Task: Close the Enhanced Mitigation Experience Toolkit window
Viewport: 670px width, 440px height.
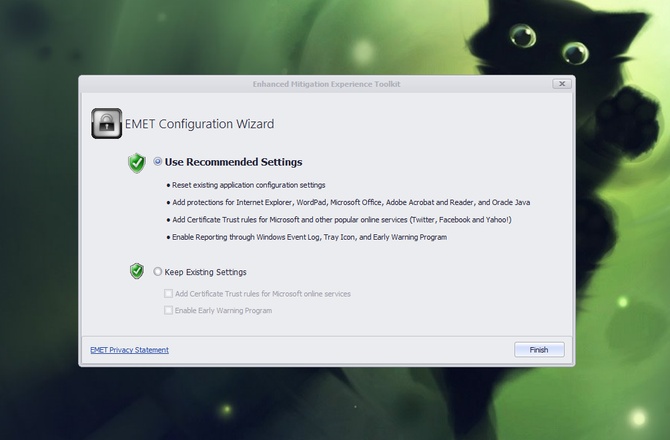Action: [x=561, y=84]
